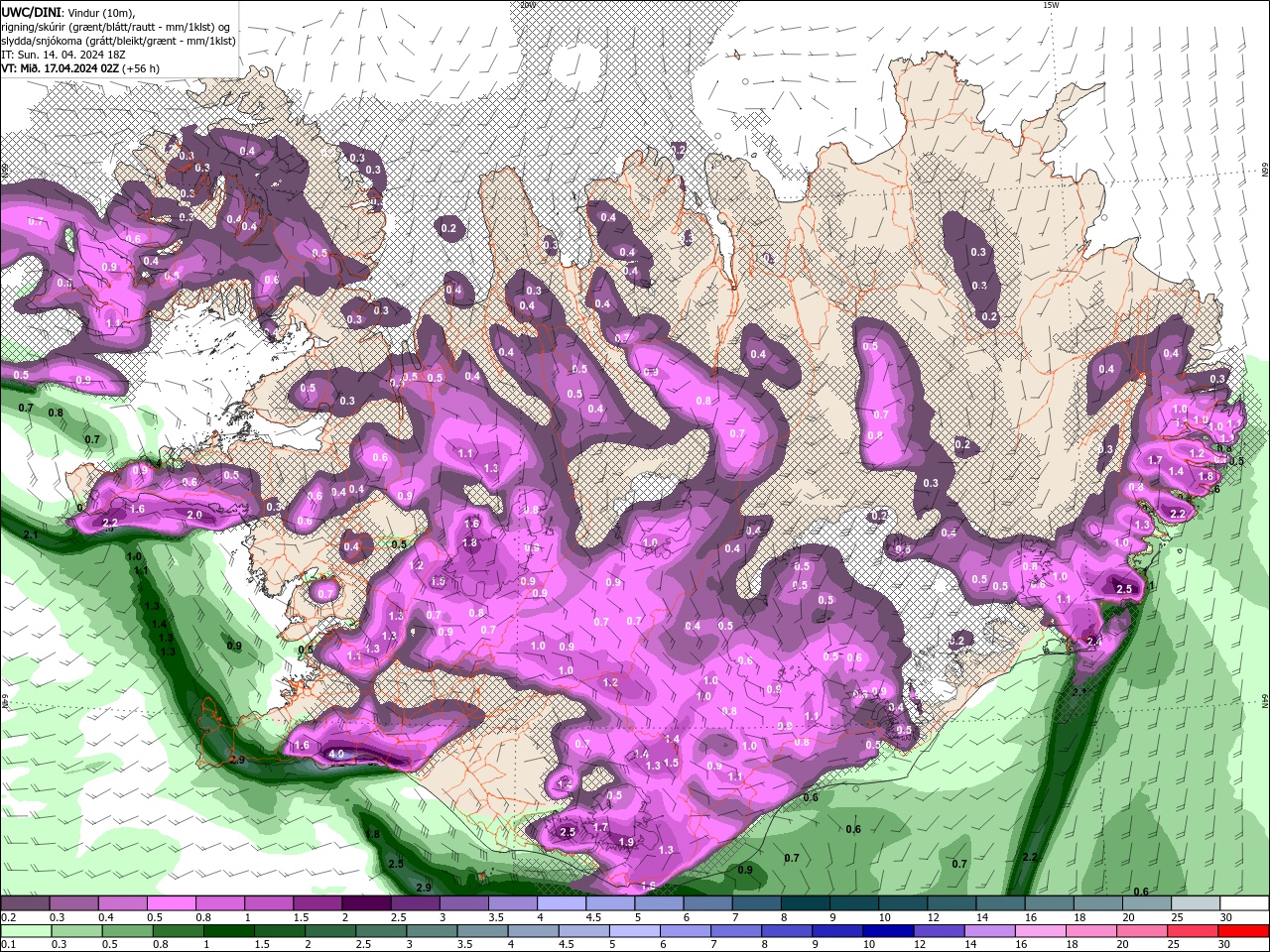Click the darkest purple 2 swatch in top legend

(366, 903)
